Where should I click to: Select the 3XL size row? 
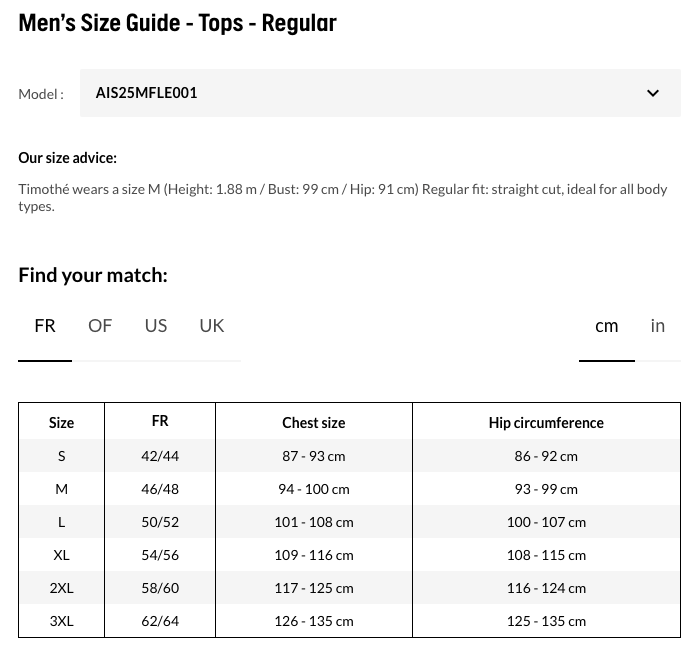click(349, 621)
